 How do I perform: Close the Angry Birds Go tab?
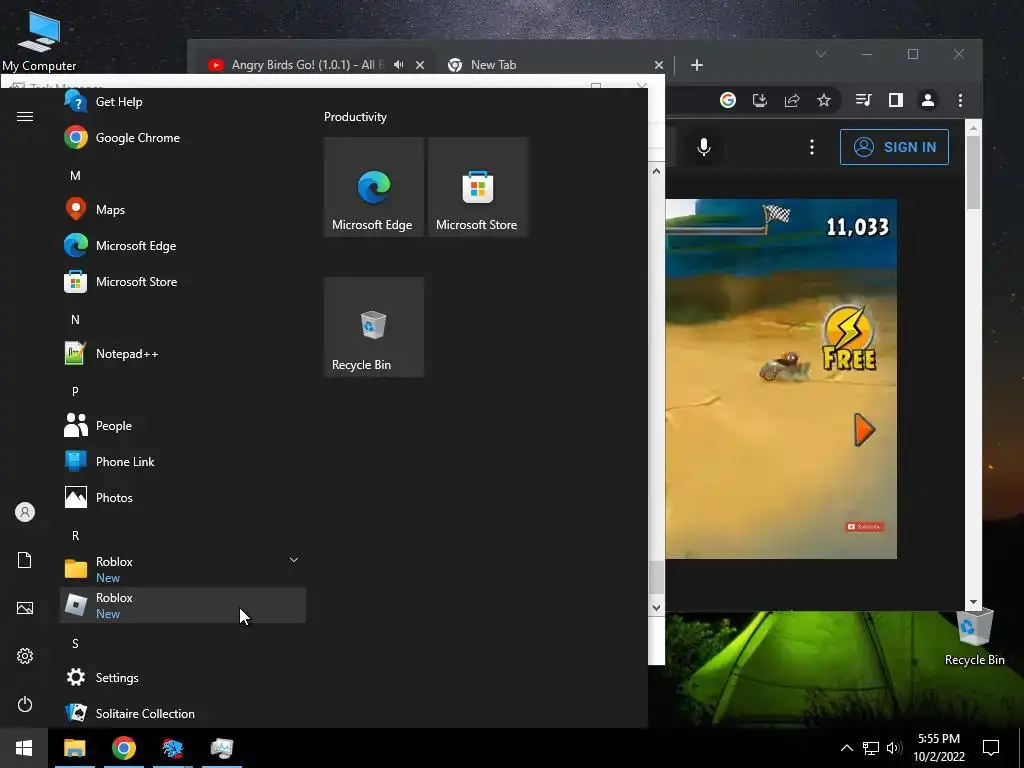[420, 65]
